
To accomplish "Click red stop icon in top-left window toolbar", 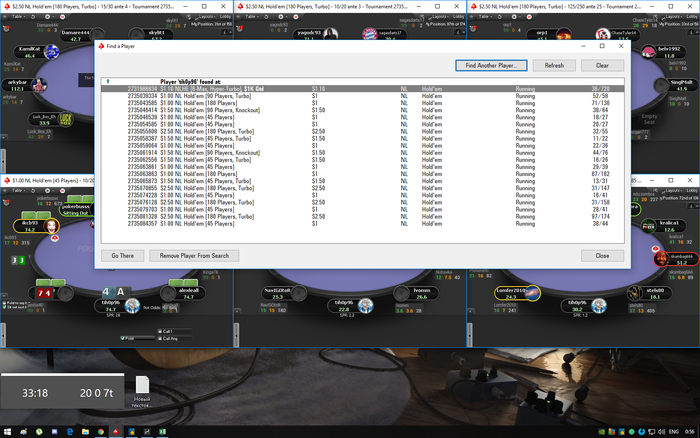I will click(x=62, y=17).
